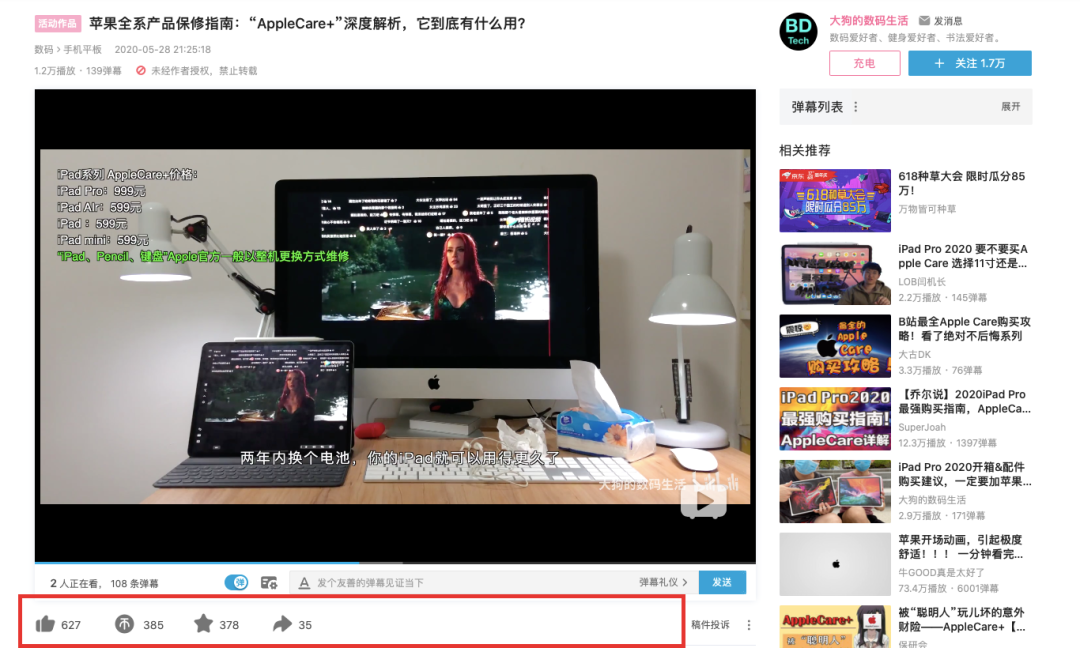Open video title B站最全Apple Care购买攻略

(x=964, y=328)
